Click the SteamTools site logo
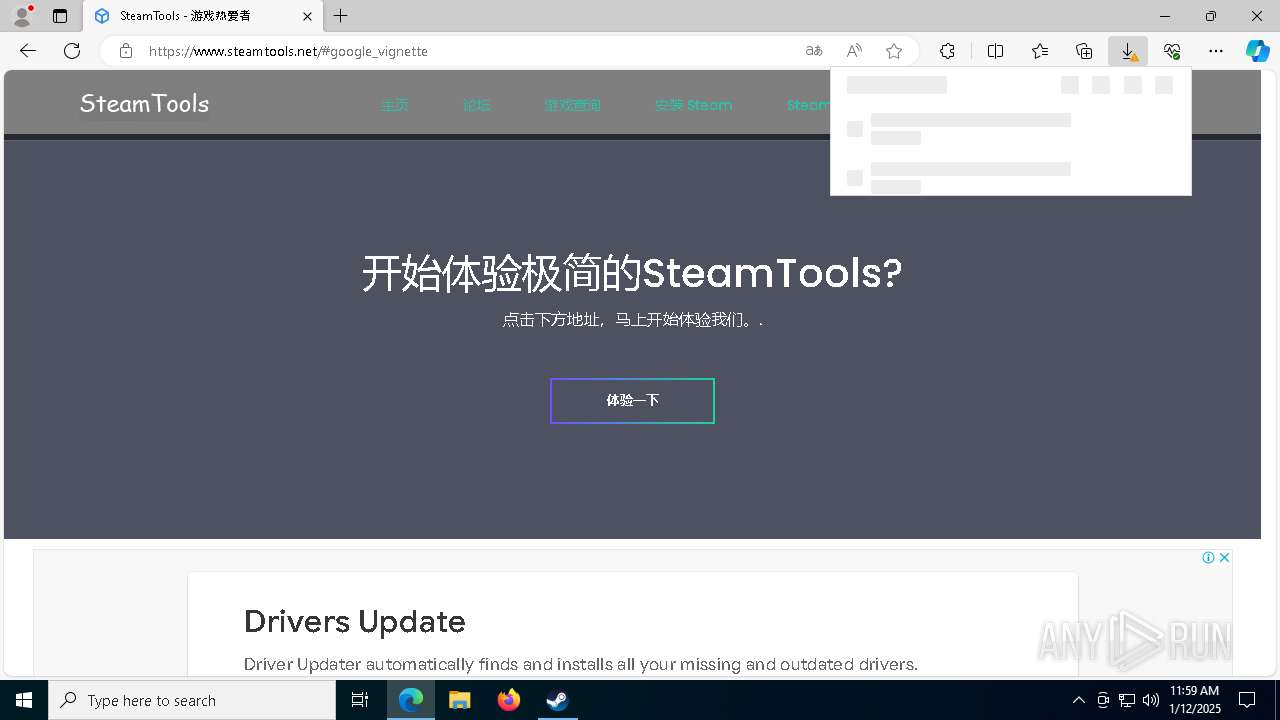 [144, 103]
